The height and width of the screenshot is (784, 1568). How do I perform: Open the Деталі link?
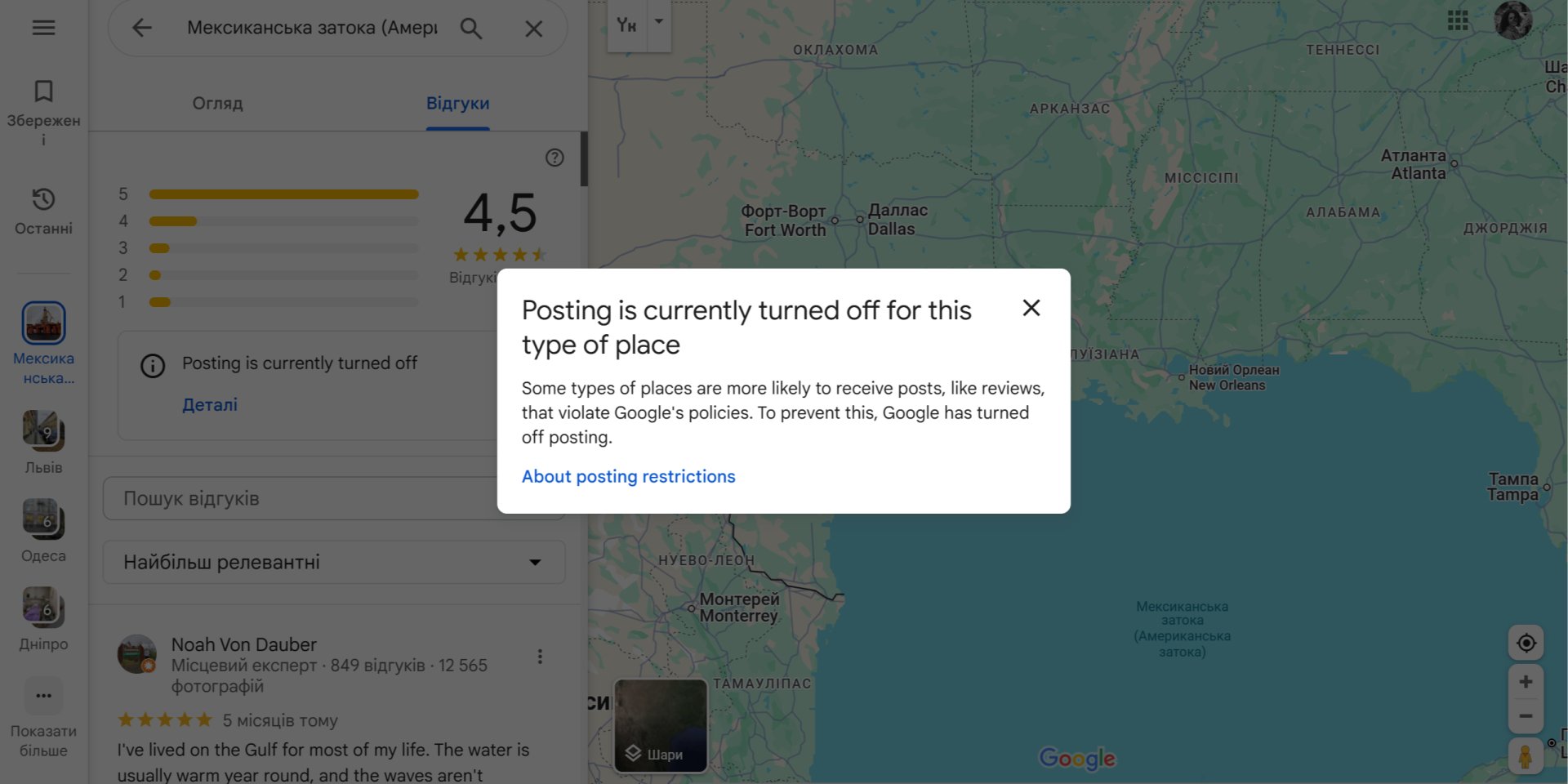[210, 405]
